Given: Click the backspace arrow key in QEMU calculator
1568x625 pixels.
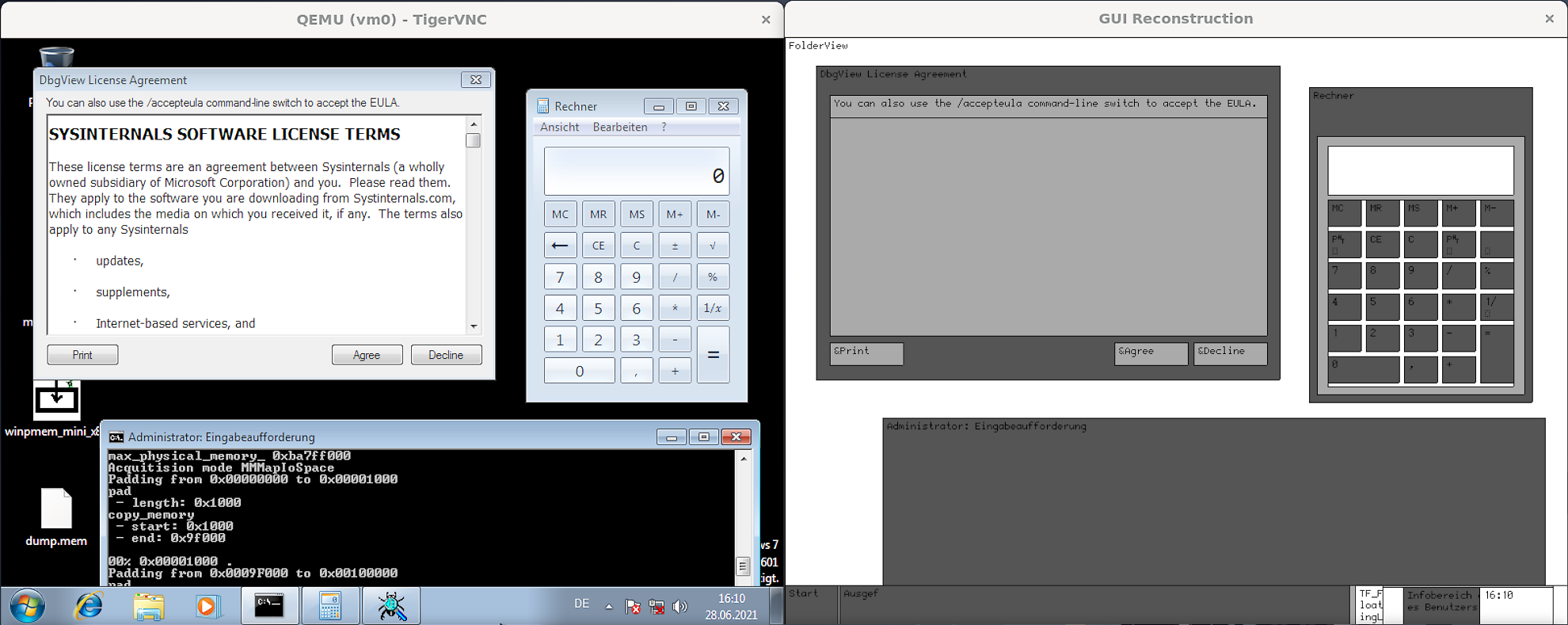Looking at the screenshot, I should point(560,246).
